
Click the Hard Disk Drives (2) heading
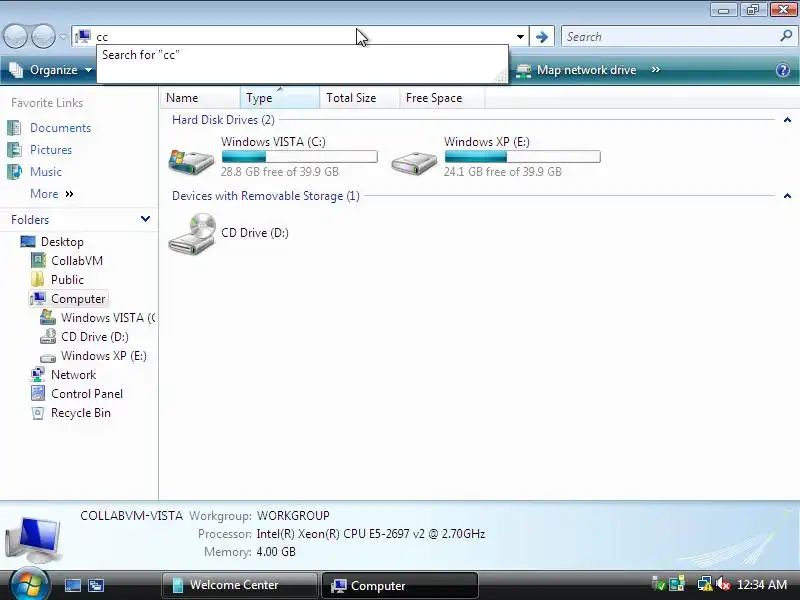pyautogui.click(x=223, y=120)
